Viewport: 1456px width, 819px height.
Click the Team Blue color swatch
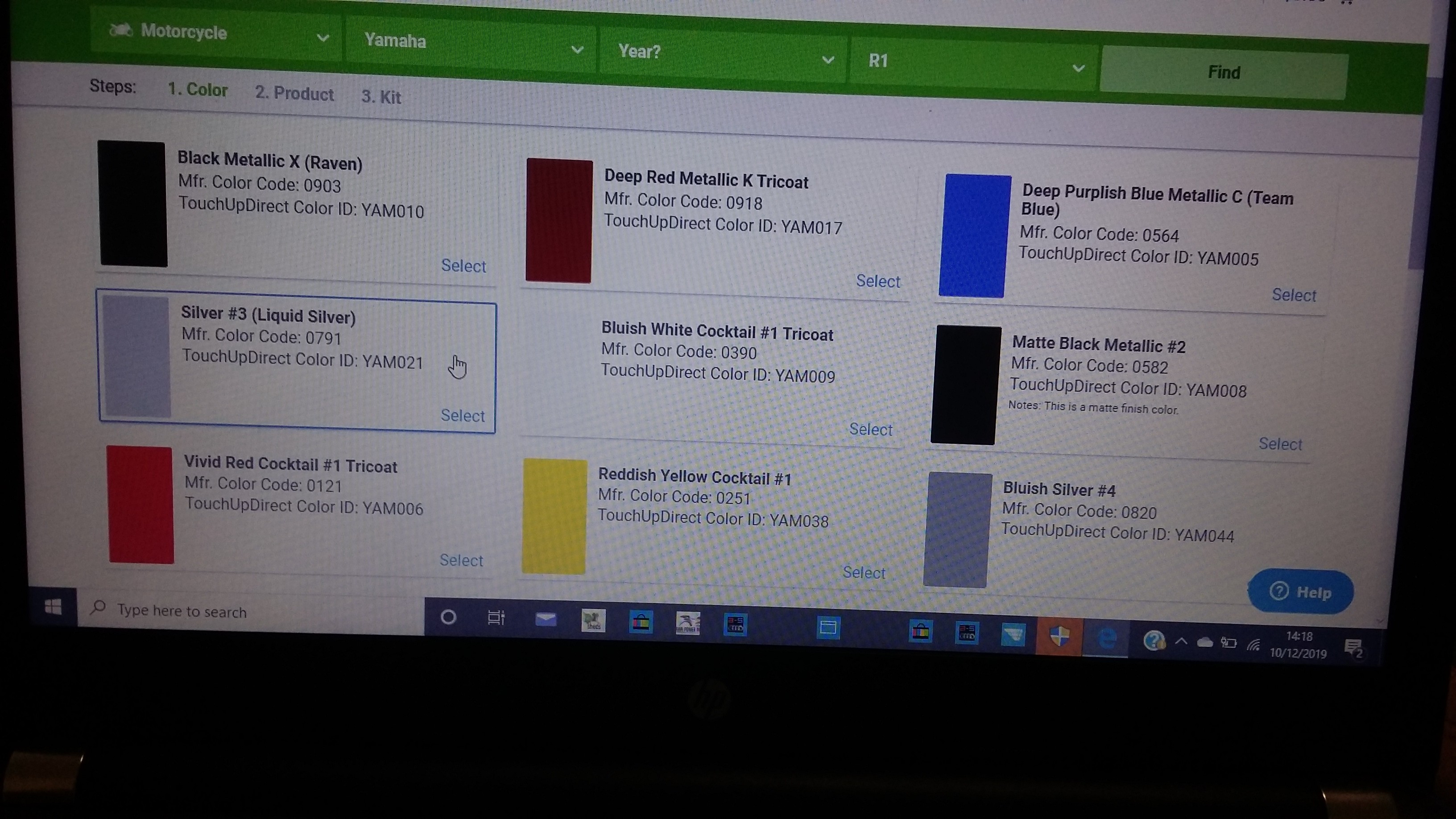(x=974, y=236)
